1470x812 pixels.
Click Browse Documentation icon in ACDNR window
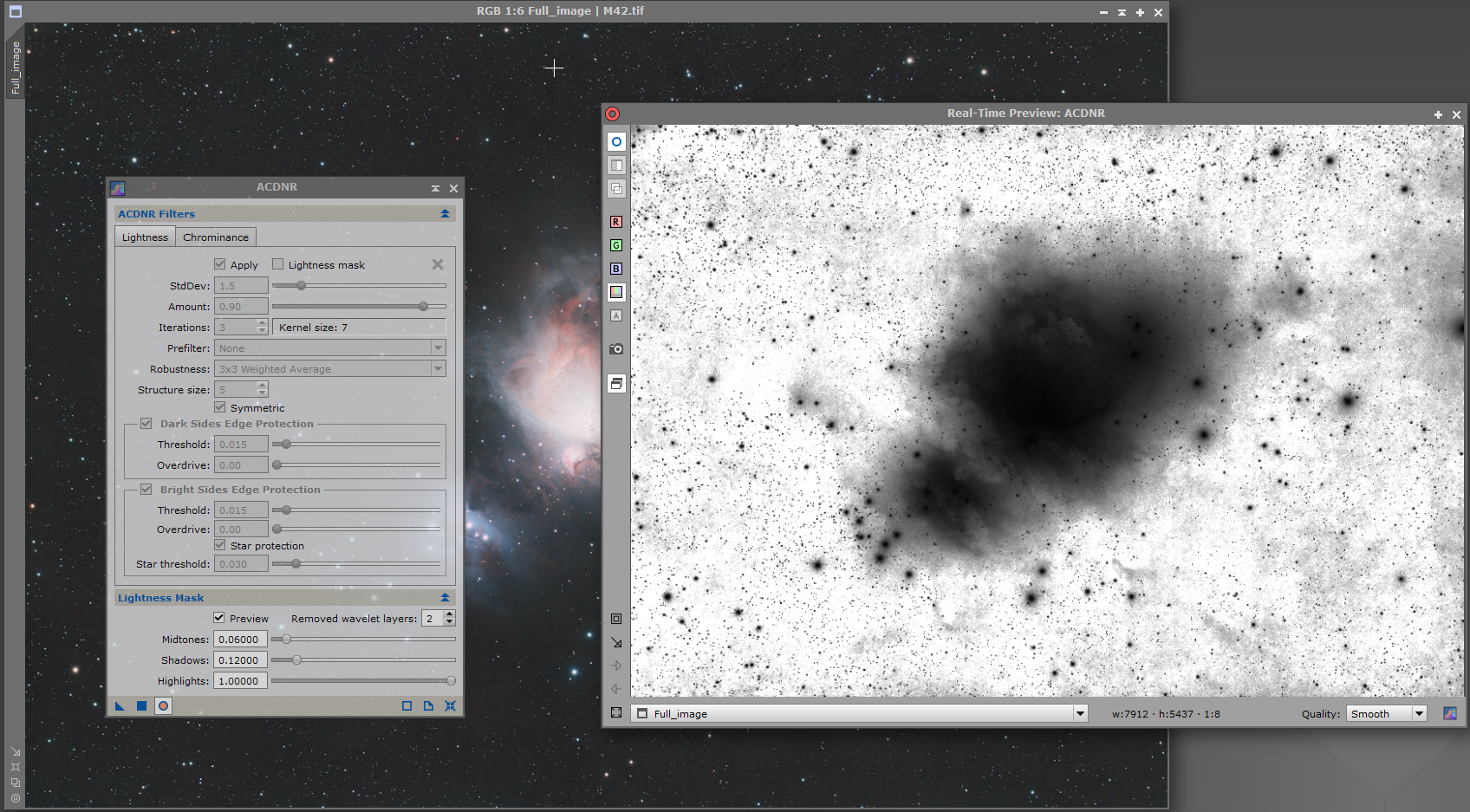428,706
